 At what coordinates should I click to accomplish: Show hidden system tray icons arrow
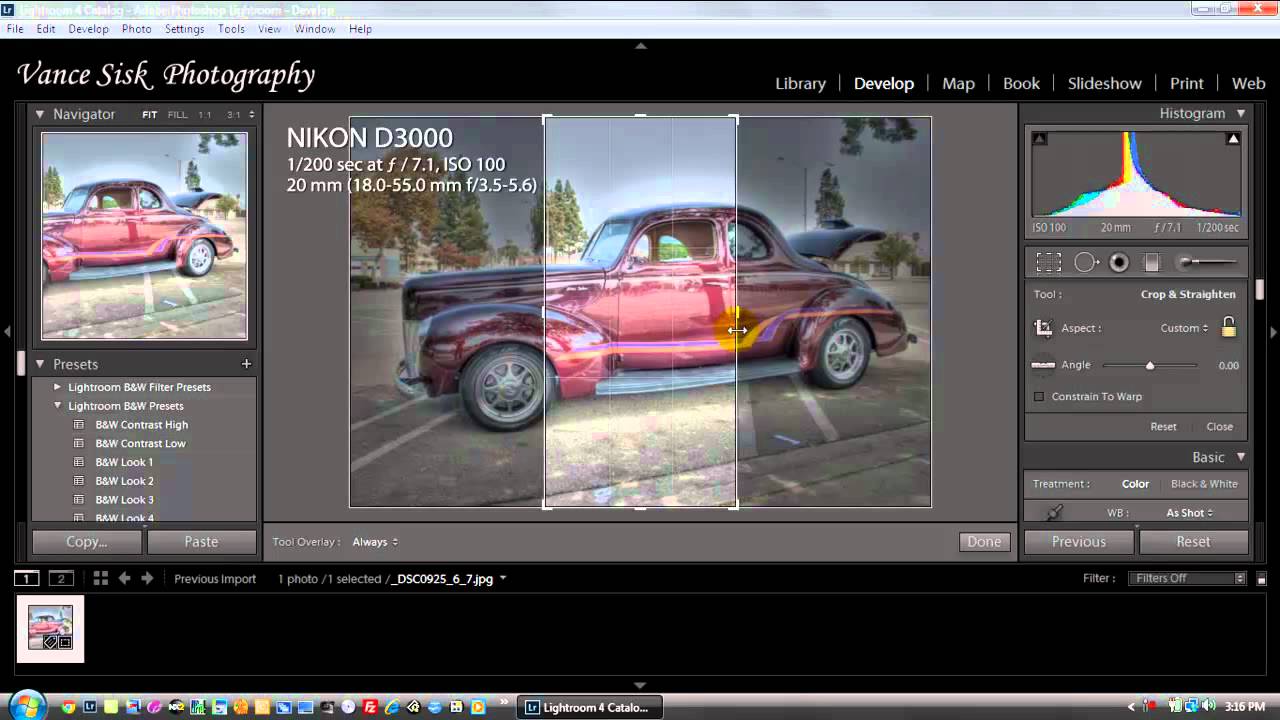pyautogui.click(x=1132, y=707)
